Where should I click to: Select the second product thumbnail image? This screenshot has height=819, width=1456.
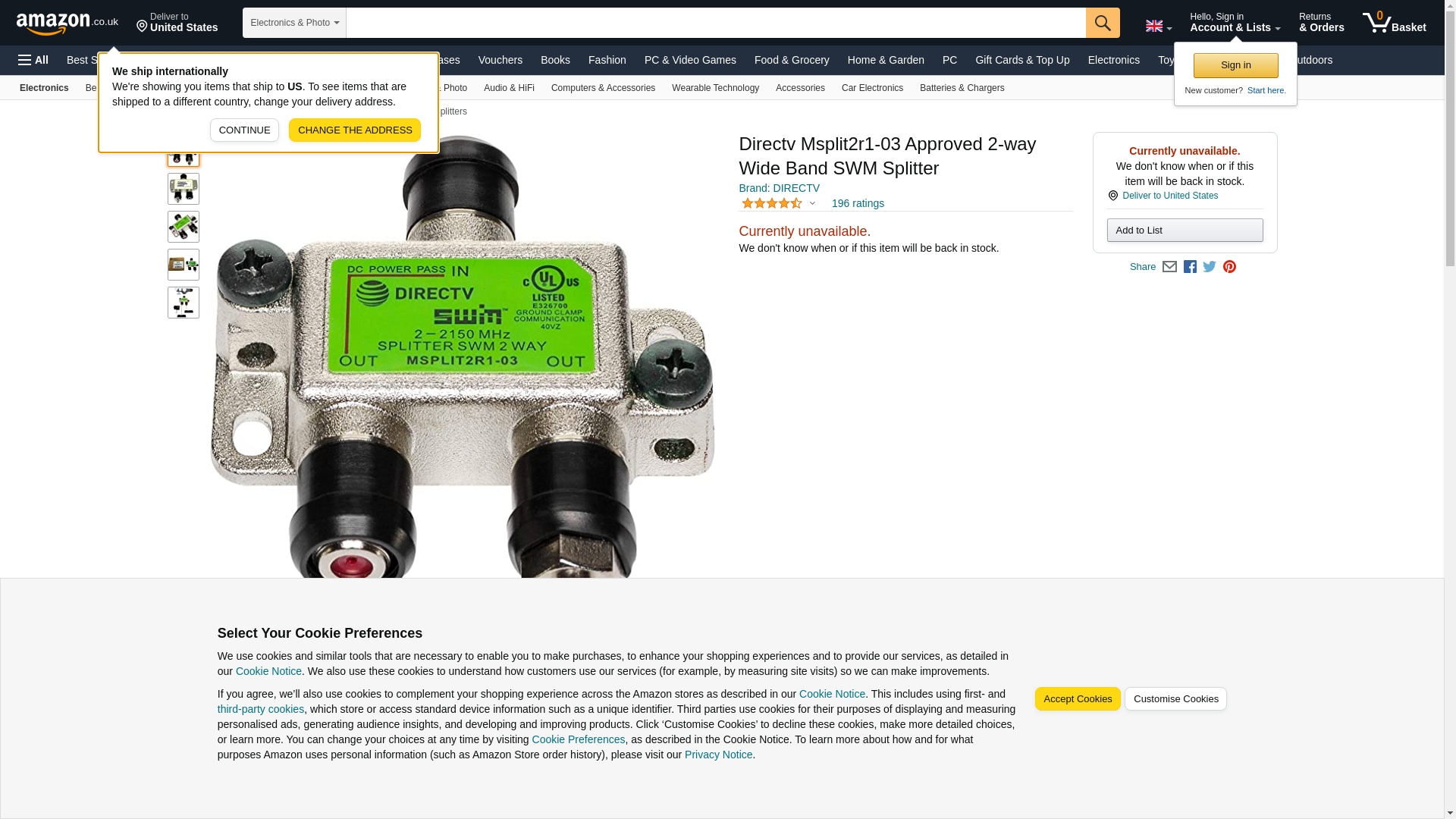click(184, 189)
